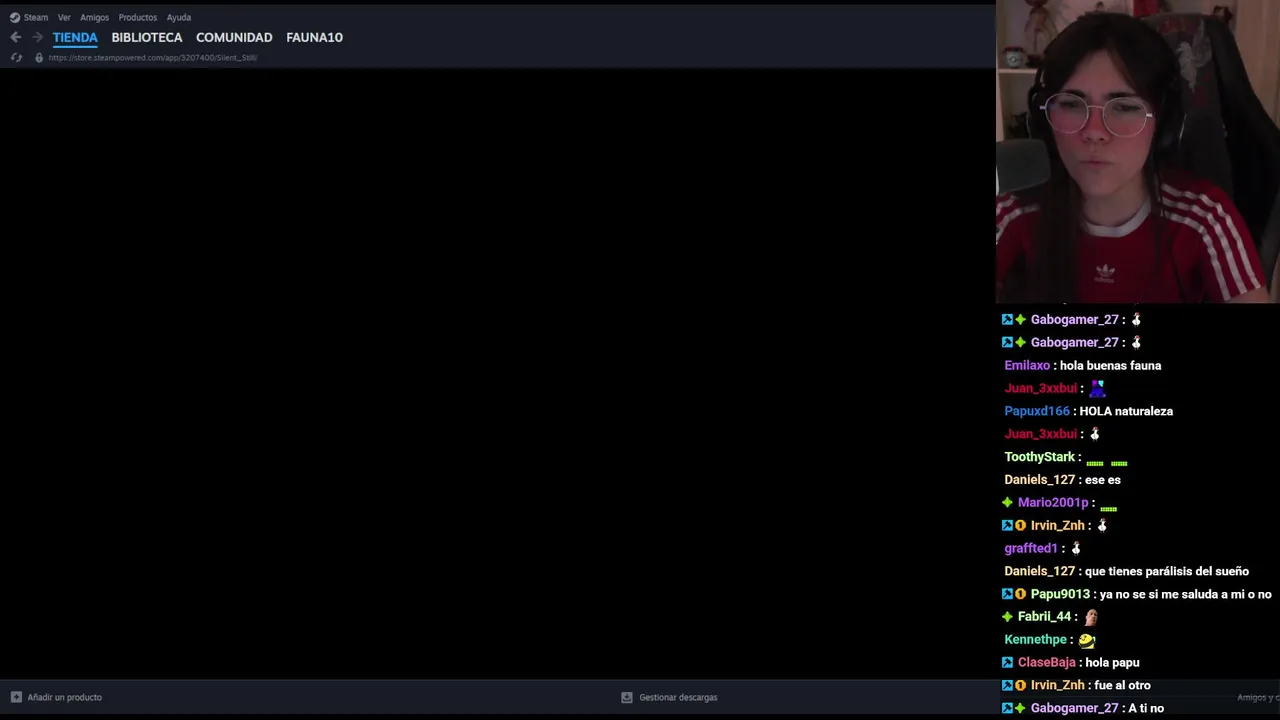Open the Ayuda menu

tap(178, 17)
